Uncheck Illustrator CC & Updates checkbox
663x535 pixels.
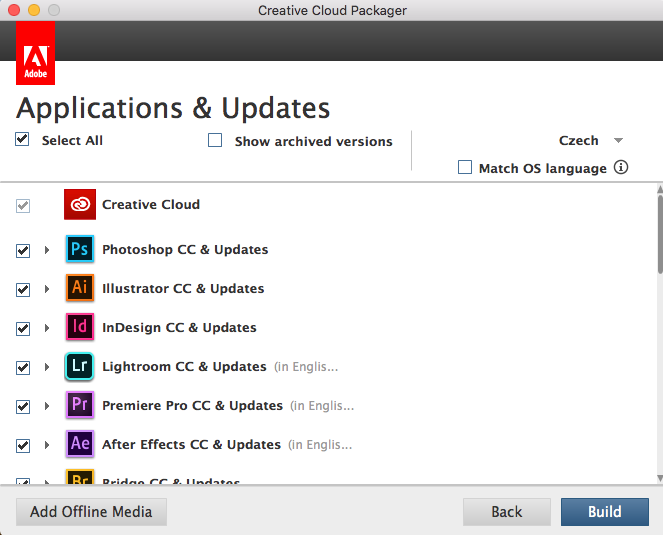click(x=23, y=290)
